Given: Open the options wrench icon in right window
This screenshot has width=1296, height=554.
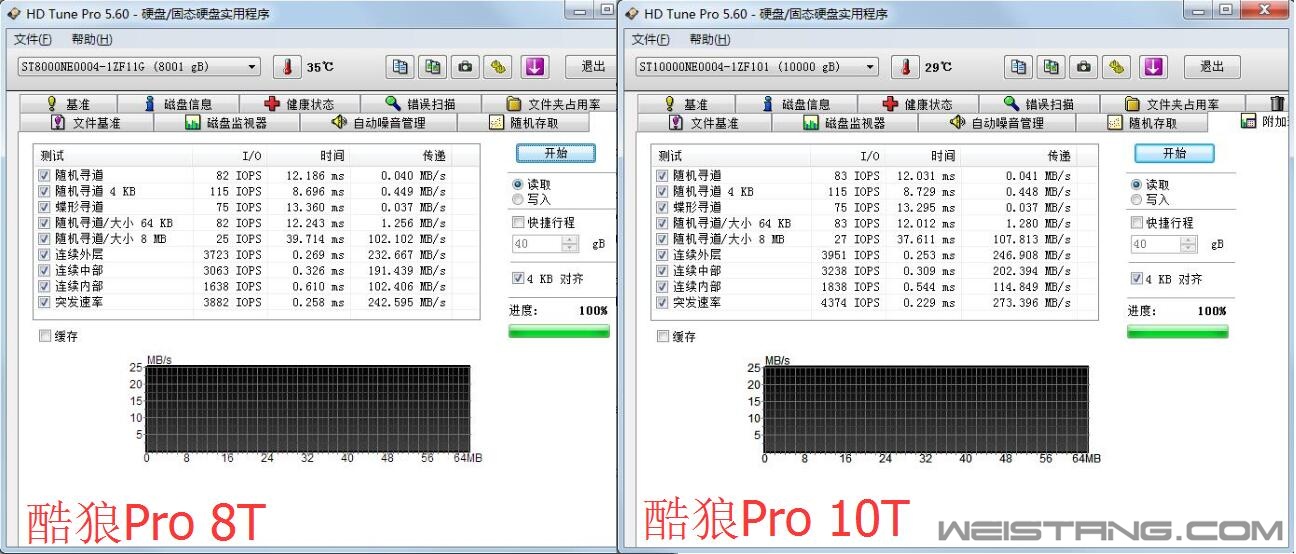Looking at the screenshot, I should [x=1116, y=67].
